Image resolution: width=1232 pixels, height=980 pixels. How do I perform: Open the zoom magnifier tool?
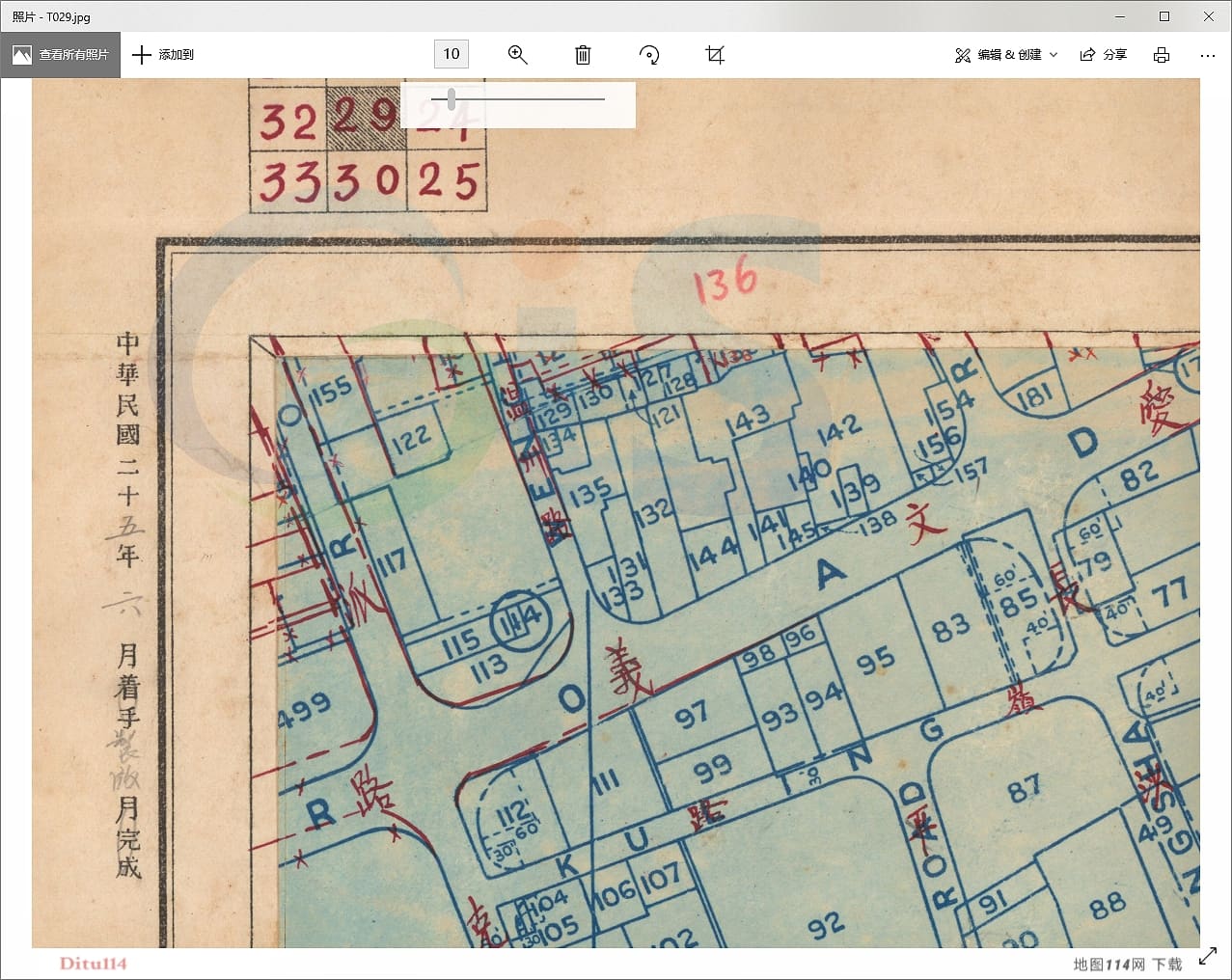517,55
